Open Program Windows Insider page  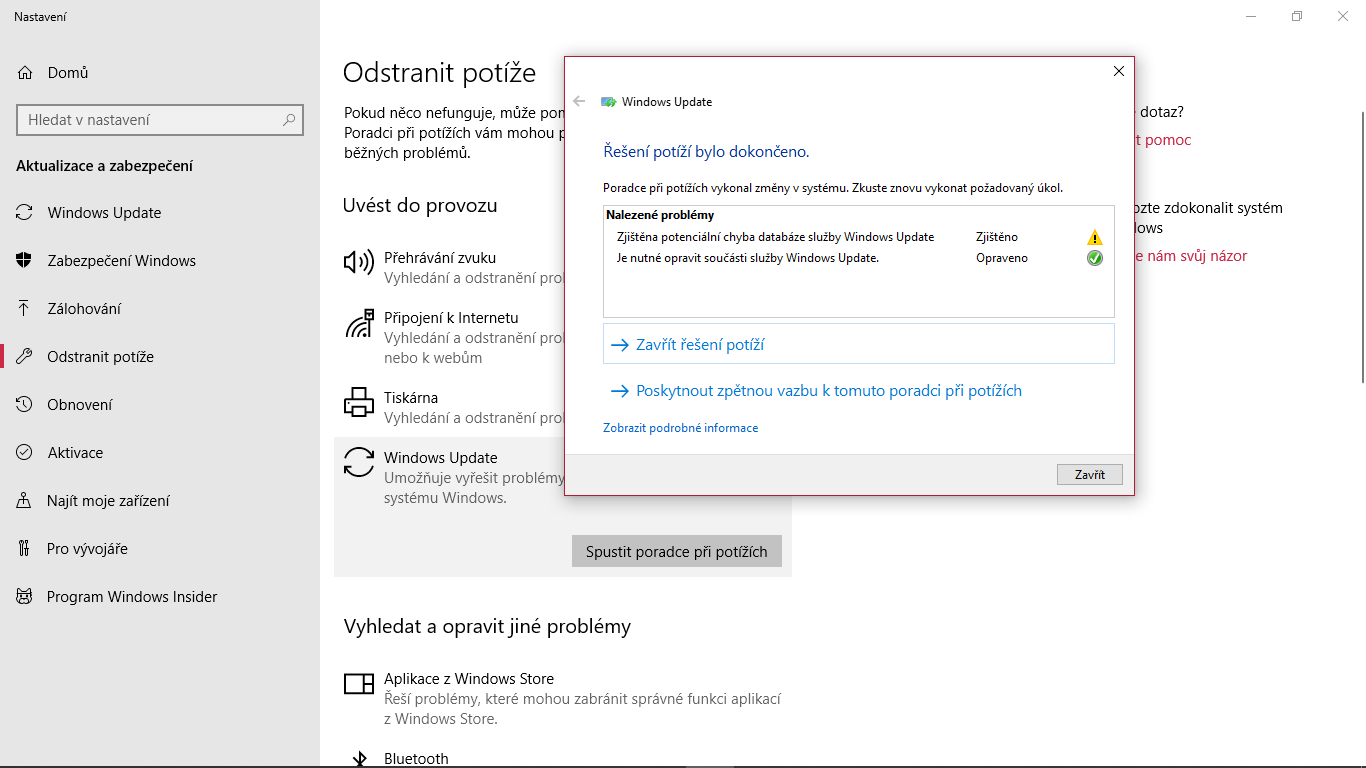pos(160,597)
